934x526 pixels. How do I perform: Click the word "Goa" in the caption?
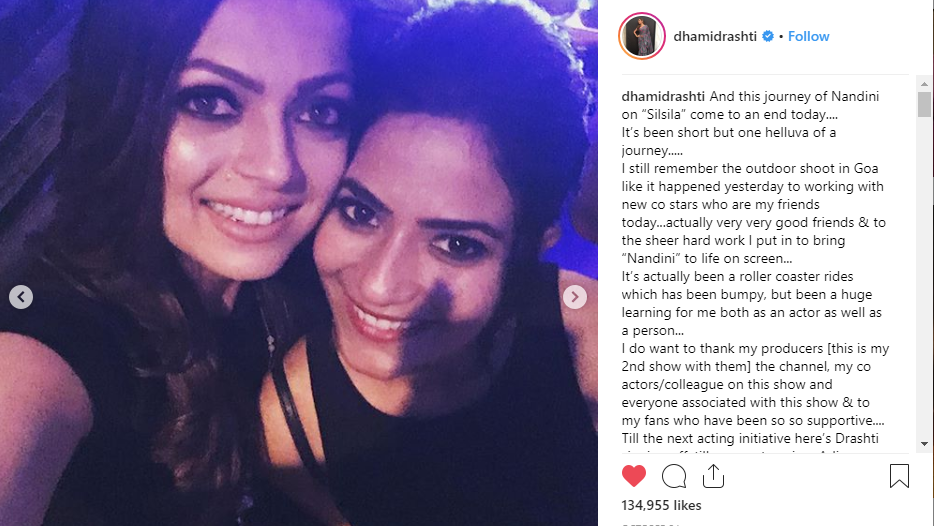[x=866, y=169]
